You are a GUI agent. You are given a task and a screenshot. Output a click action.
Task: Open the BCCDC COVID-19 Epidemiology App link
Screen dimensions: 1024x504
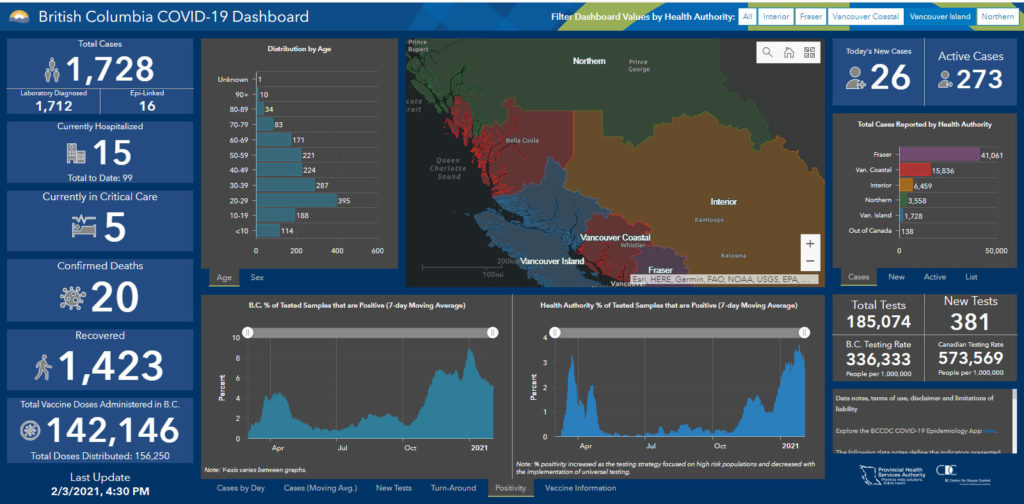[x=989, y=431]
